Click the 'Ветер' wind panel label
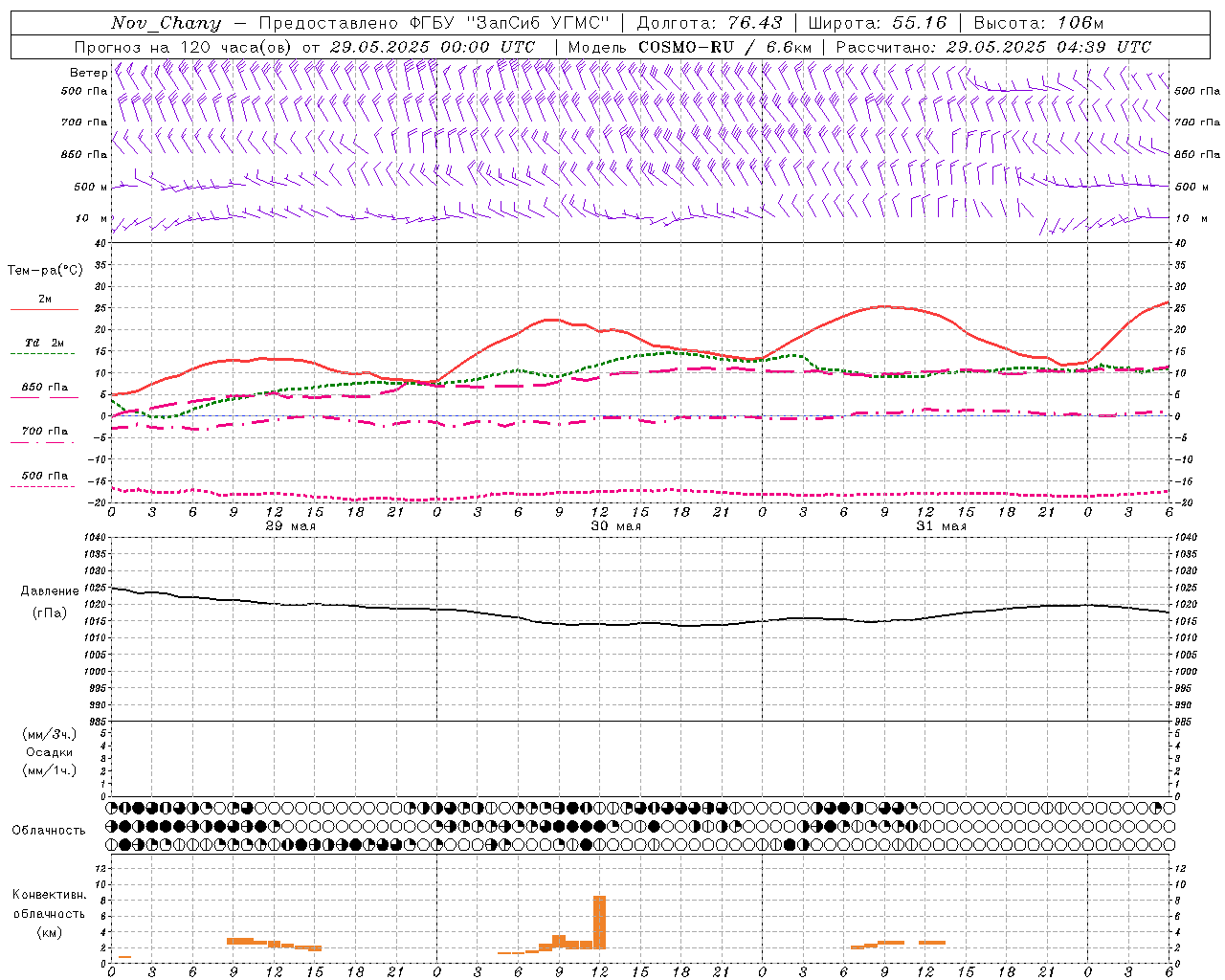This screenshot has width=1225, height=980. [89, 73]
